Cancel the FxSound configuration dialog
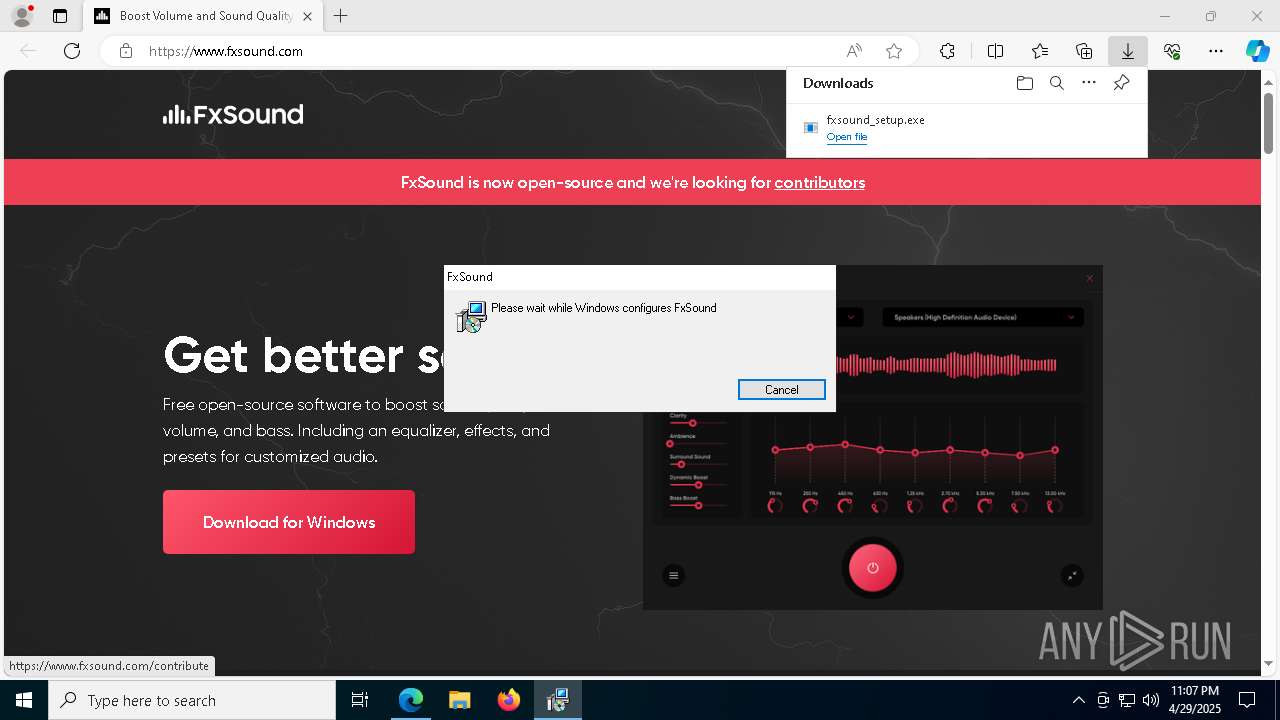The image size is (1280, 720). (781, 390)
